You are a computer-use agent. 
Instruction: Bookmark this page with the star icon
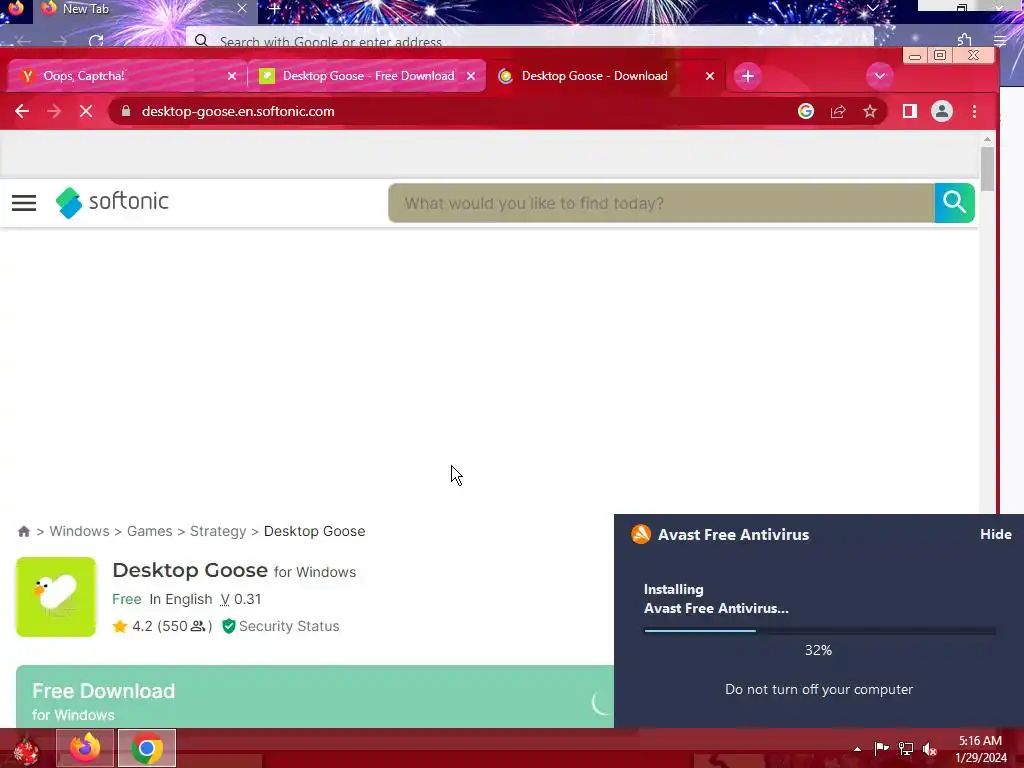tap(870, 111)
